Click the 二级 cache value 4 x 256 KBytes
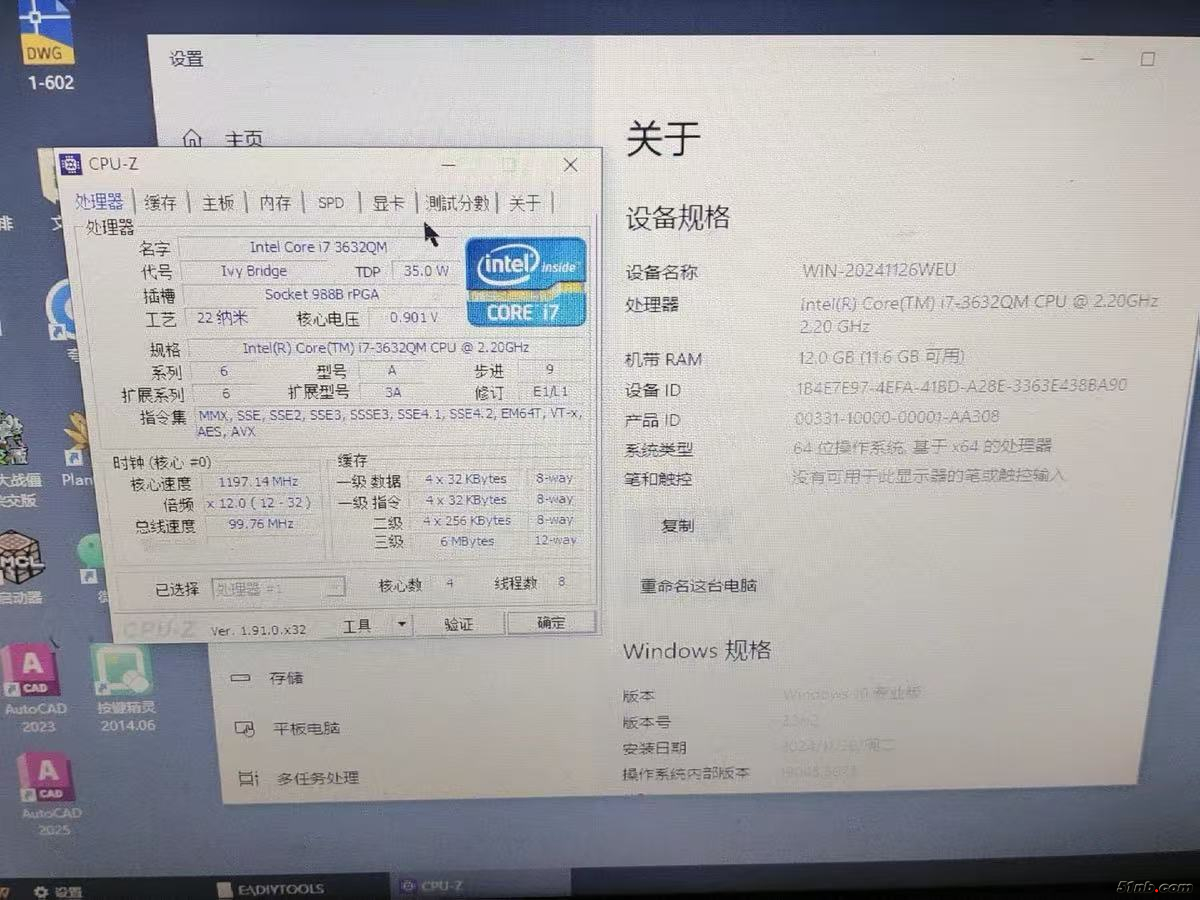The width and height of the screenshot is (1200, 900). click(x=466, y=520)
